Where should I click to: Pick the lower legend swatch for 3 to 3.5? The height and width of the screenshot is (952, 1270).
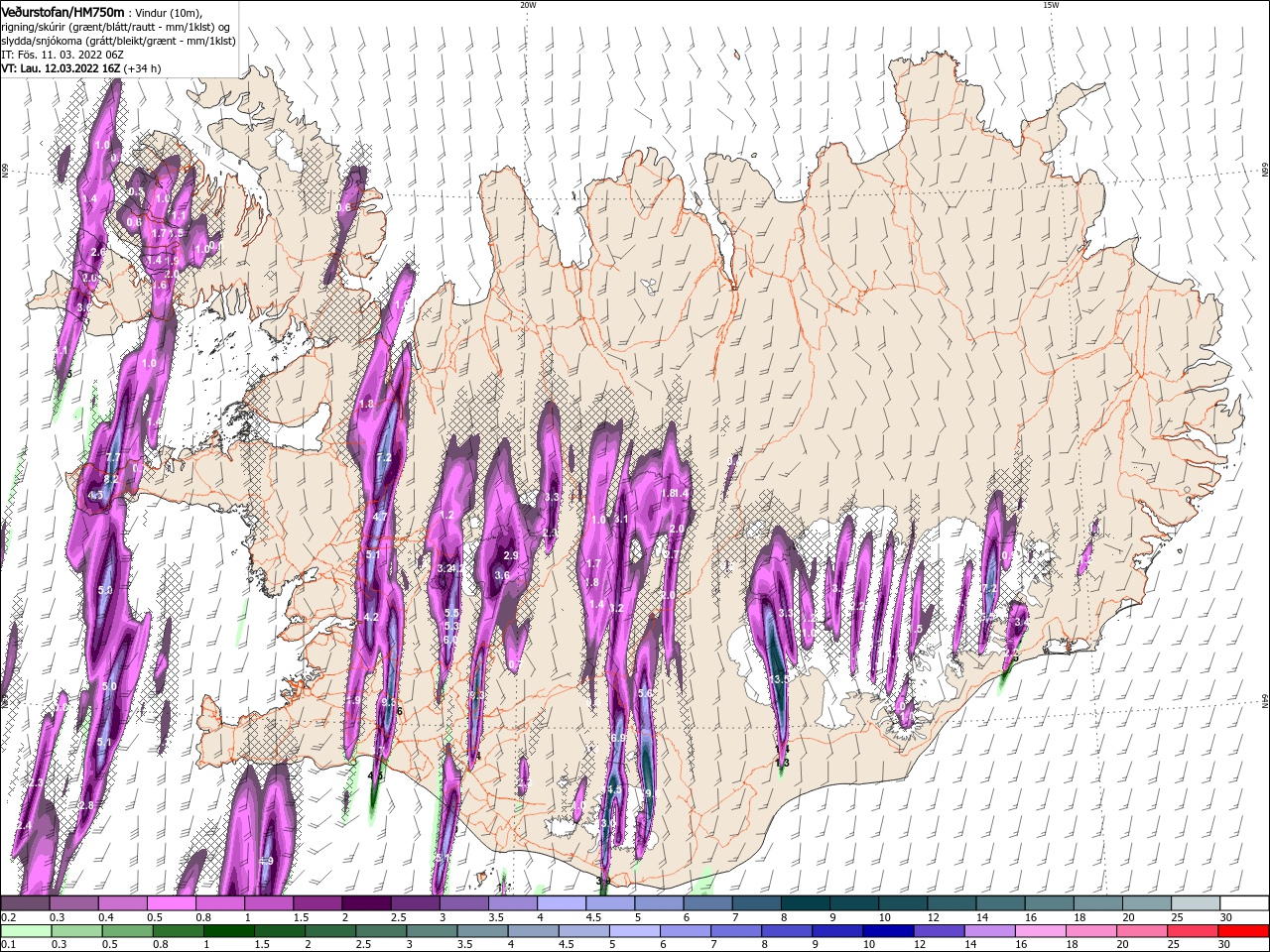click(433, 929)
